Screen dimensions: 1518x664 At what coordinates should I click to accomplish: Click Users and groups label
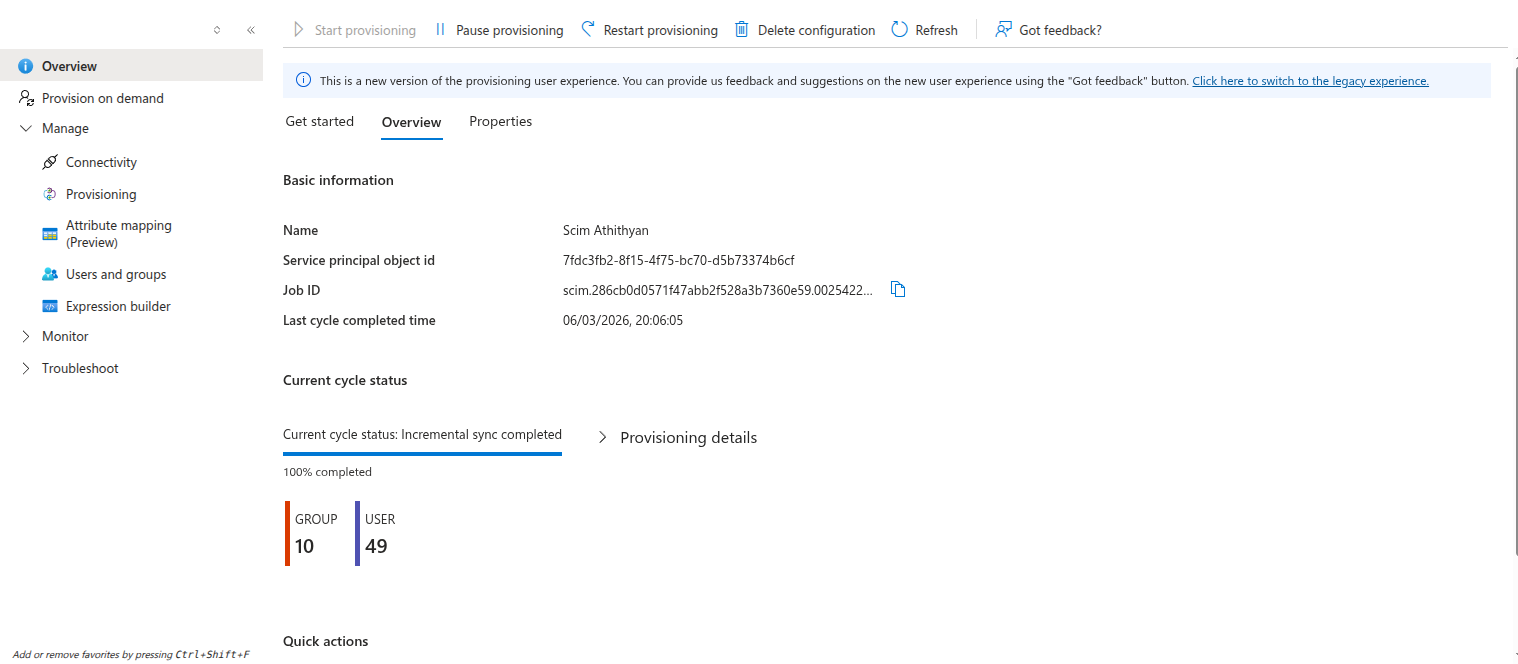[x=116, y=274]
